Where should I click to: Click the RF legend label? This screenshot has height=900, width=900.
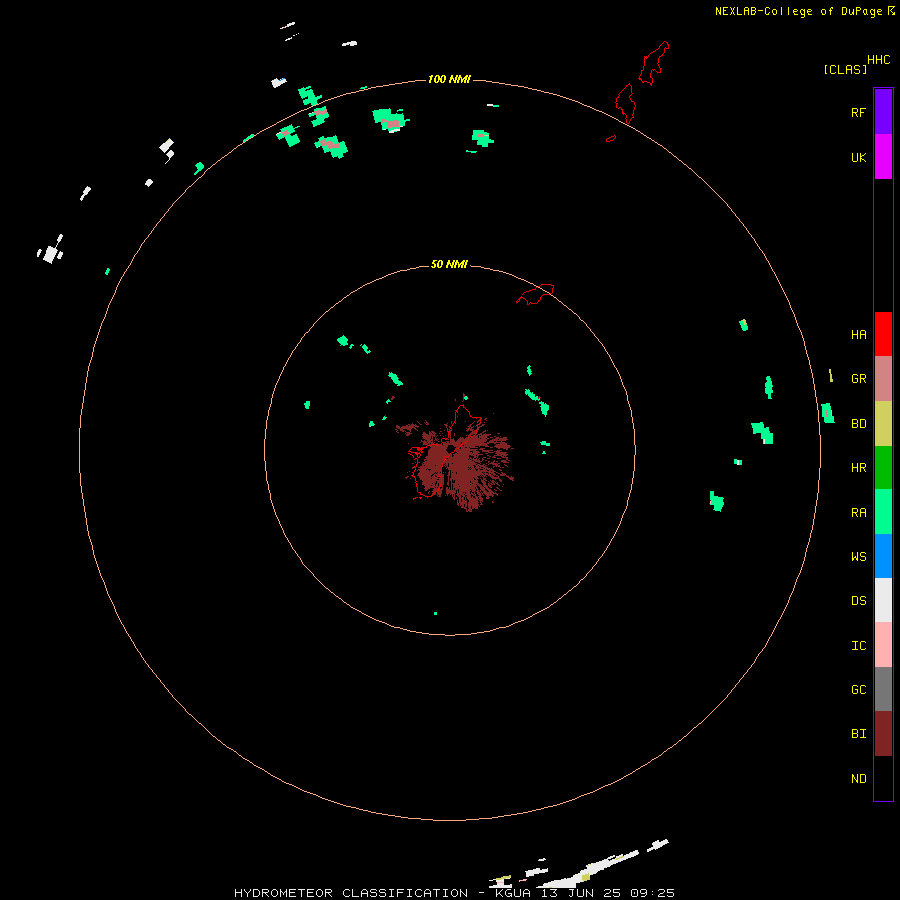[858, 112]
